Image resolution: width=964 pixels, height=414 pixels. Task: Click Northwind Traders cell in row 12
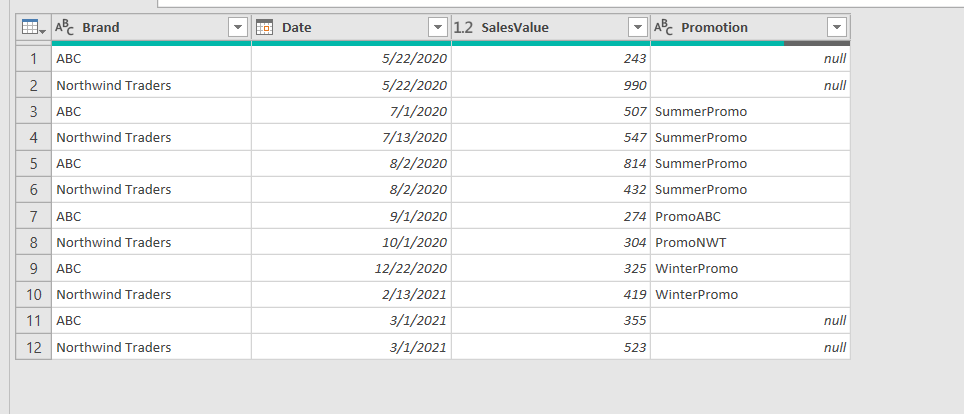point(151,347)
